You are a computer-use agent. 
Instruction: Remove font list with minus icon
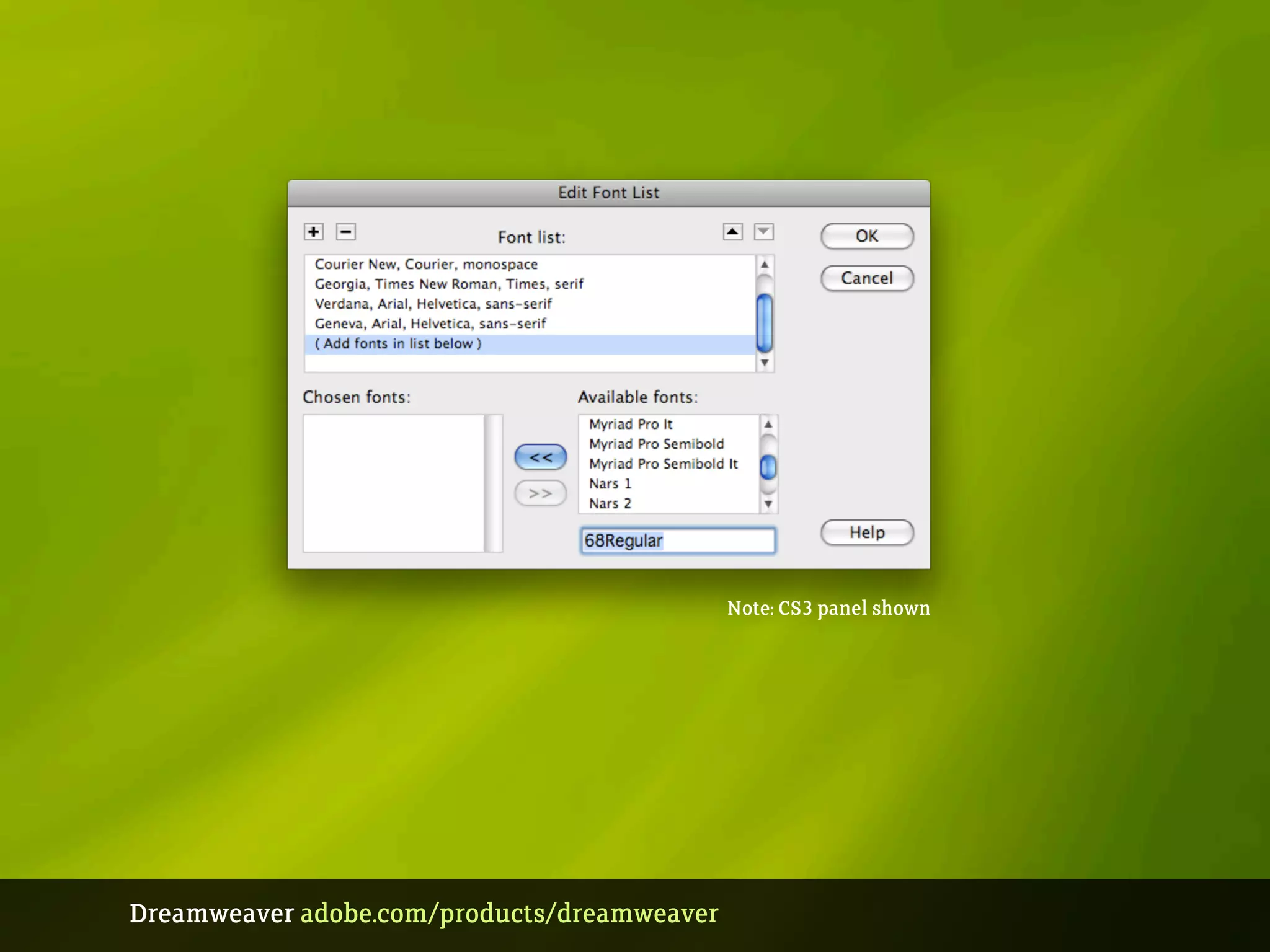point(345,232)
